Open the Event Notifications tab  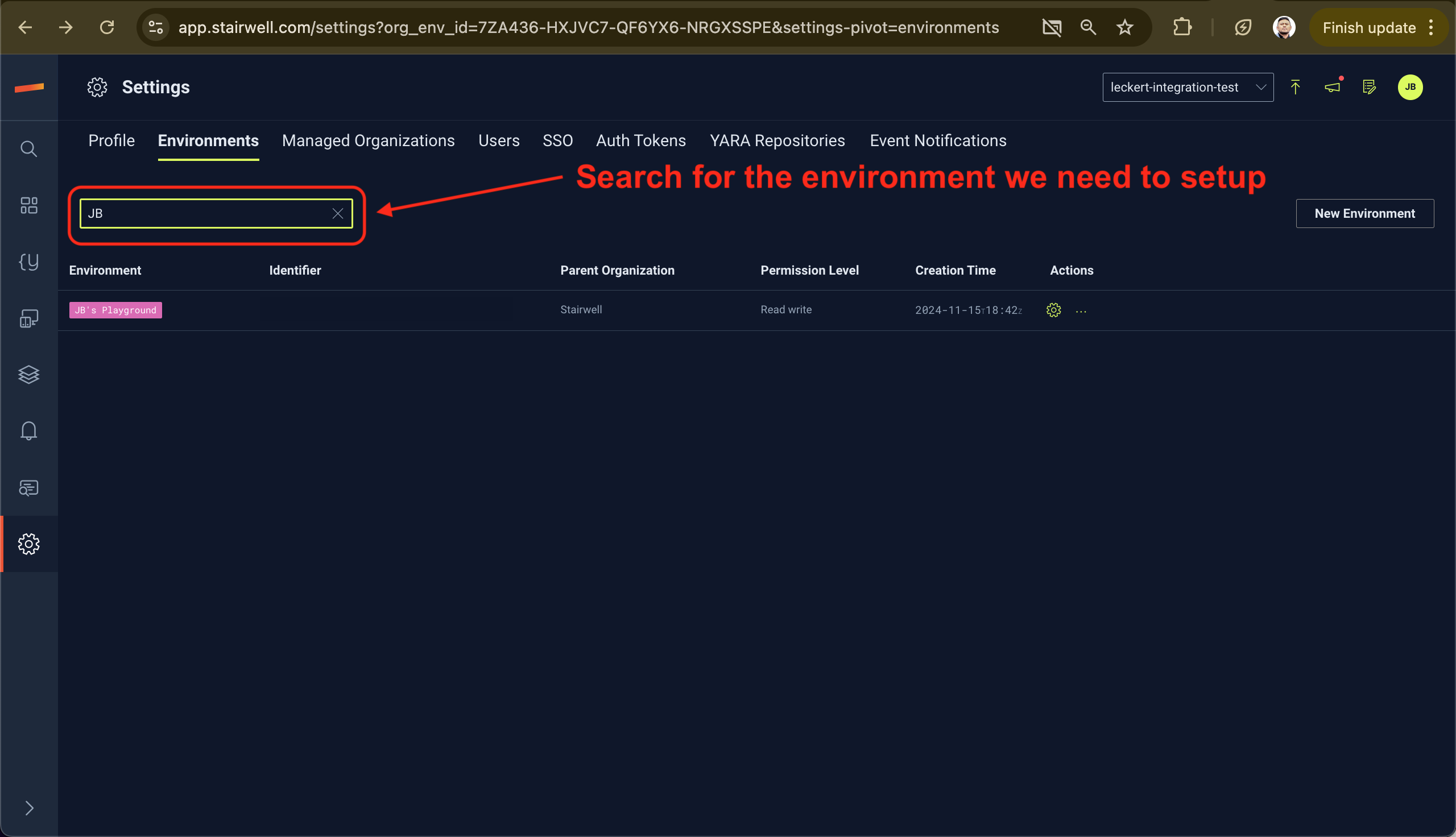pos(938,141)
